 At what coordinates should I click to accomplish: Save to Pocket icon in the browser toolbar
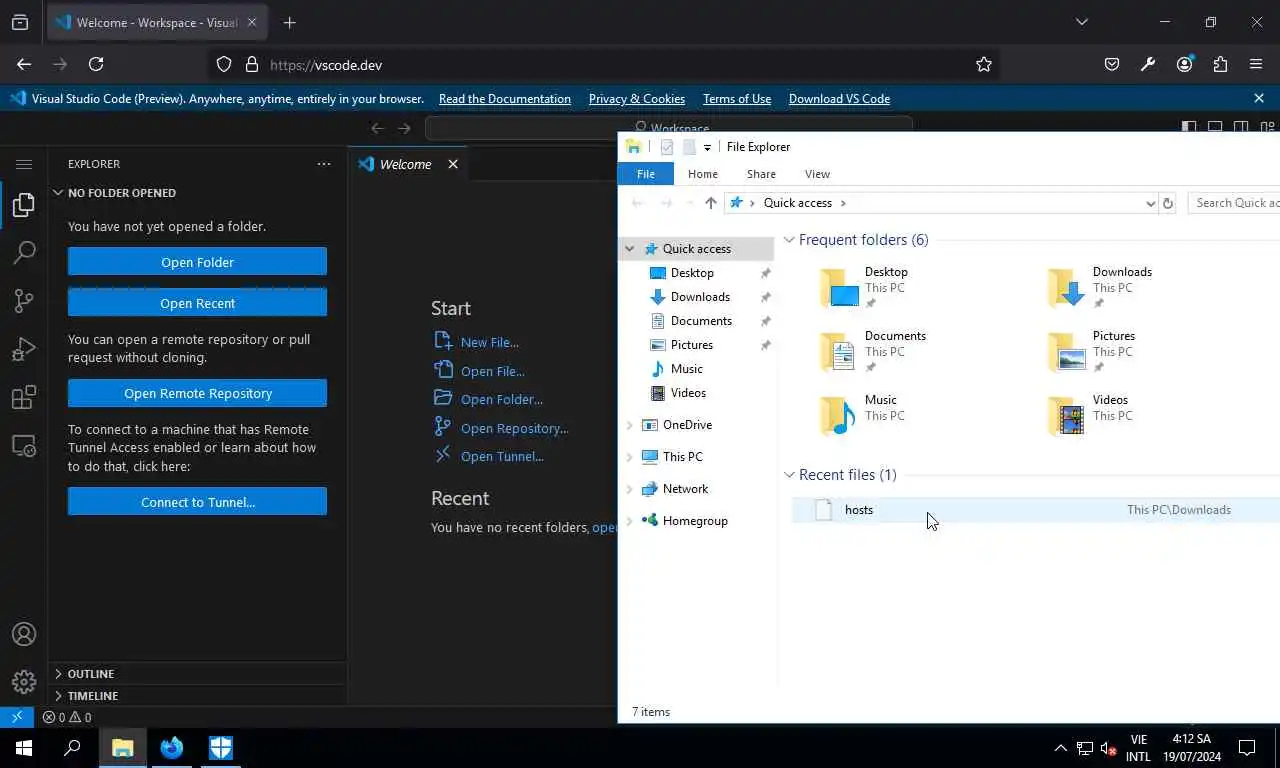[1112, 64]
